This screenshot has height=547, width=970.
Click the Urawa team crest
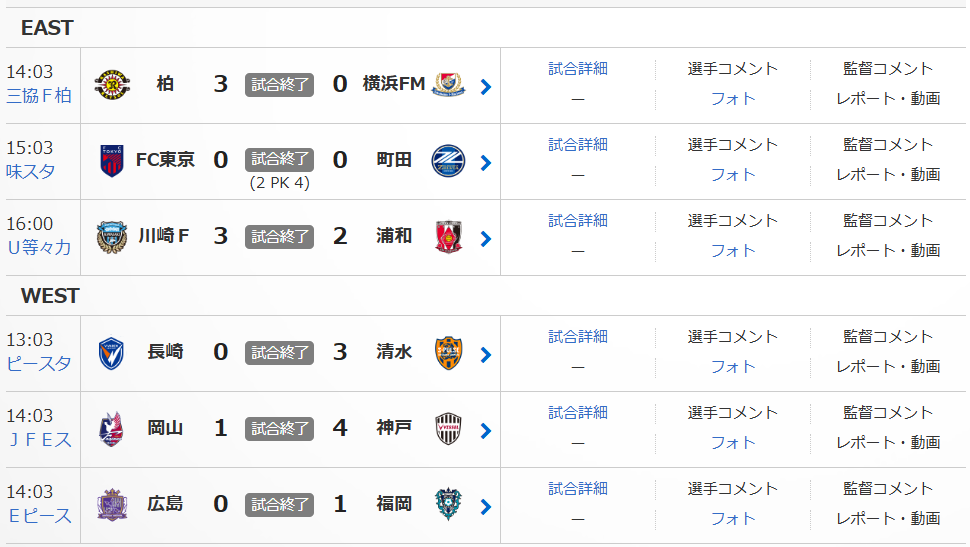(x=449, y=237)
